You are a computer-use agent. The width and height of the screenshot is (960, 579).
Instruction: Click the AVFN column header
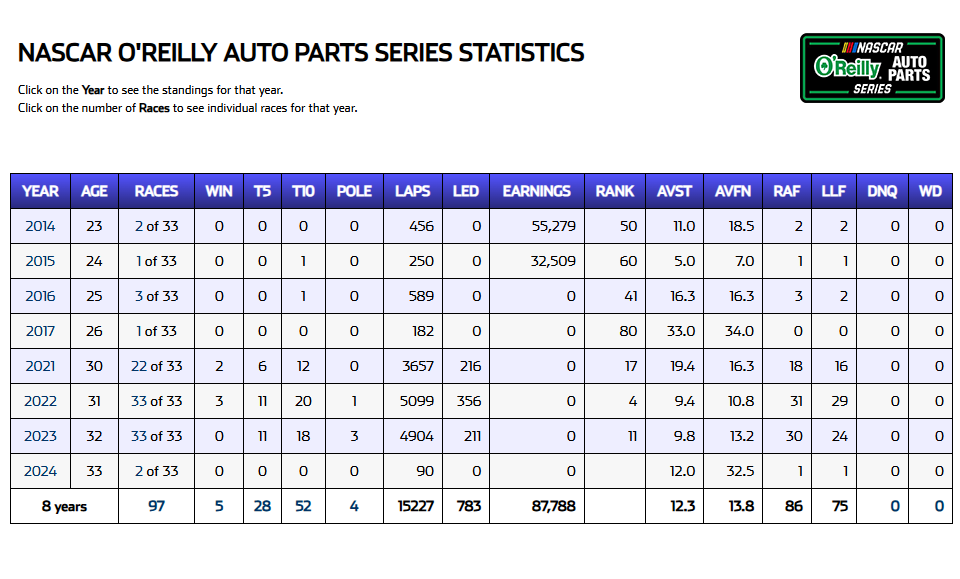click(x=735, y=191)
